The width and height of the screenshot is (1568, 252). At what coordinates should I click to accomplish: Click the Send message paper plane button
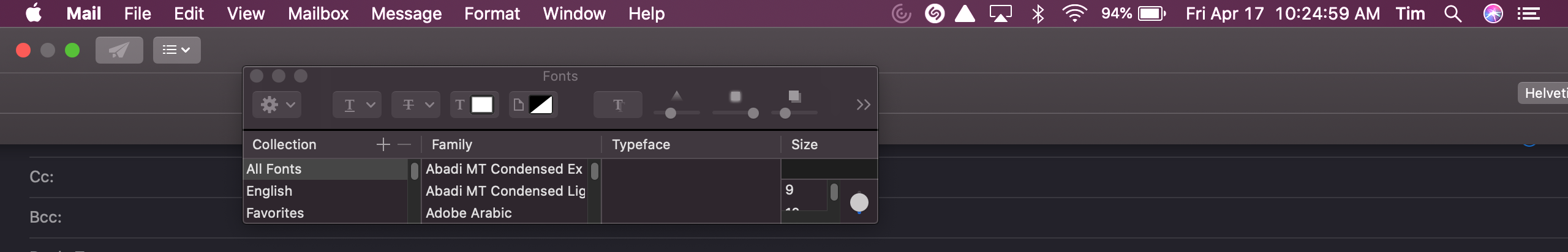tap(119, 50)
